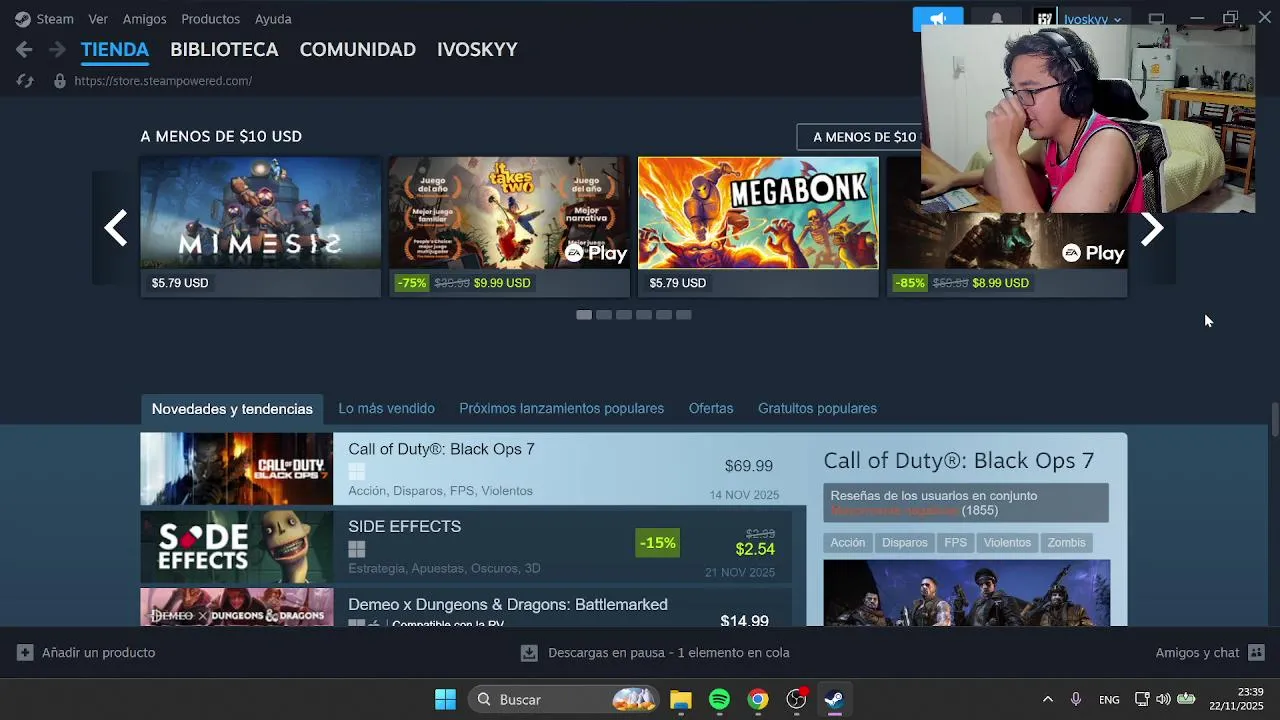Switch to Big Picture mode monitor icon
This screenshot has width=1280, height=720.
pos(1156,19)
